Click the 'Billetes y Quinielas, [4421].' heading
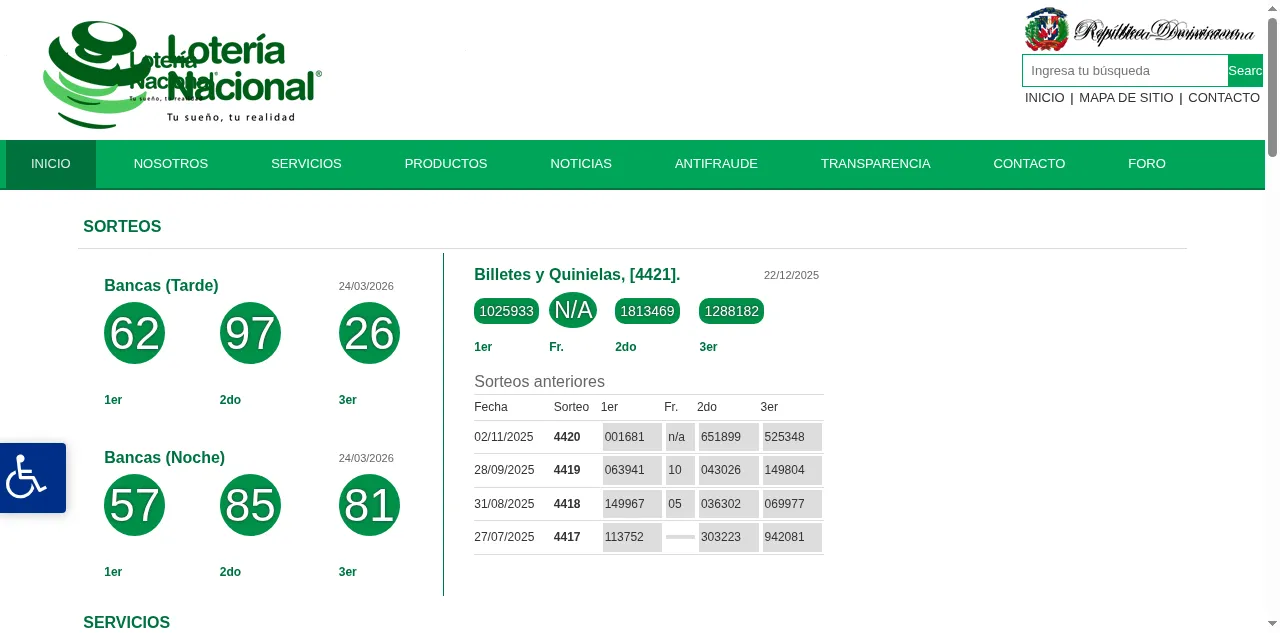The height and width of the screenshot is (633, 1280). pos(577,275)
